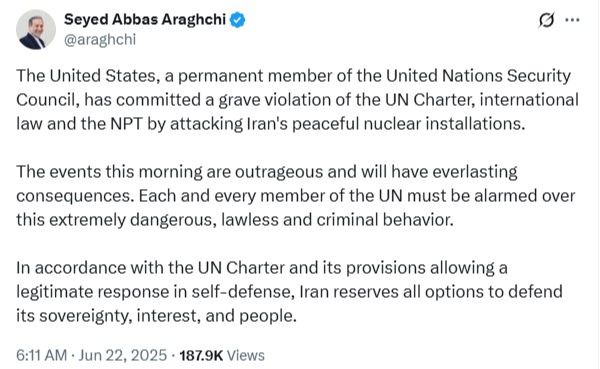Click the 187.9K view count
The width and height of the screenshot is (600, 369).
(201, 355)
